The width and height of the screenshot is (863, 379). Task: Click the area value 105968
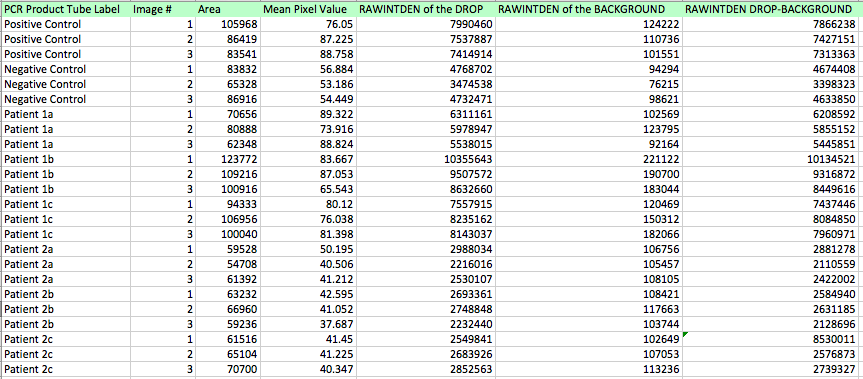coord(227,24)
